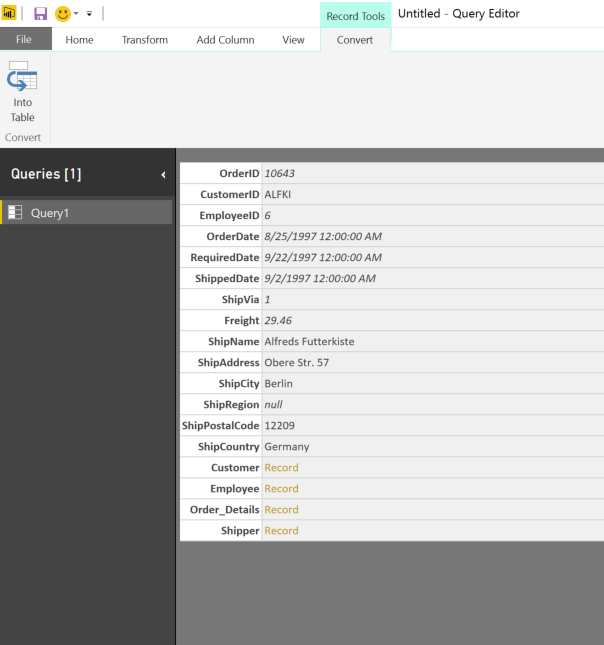Open the Customer Record link
The width and height of the screenshot is (604, 645).
(281, 468)
